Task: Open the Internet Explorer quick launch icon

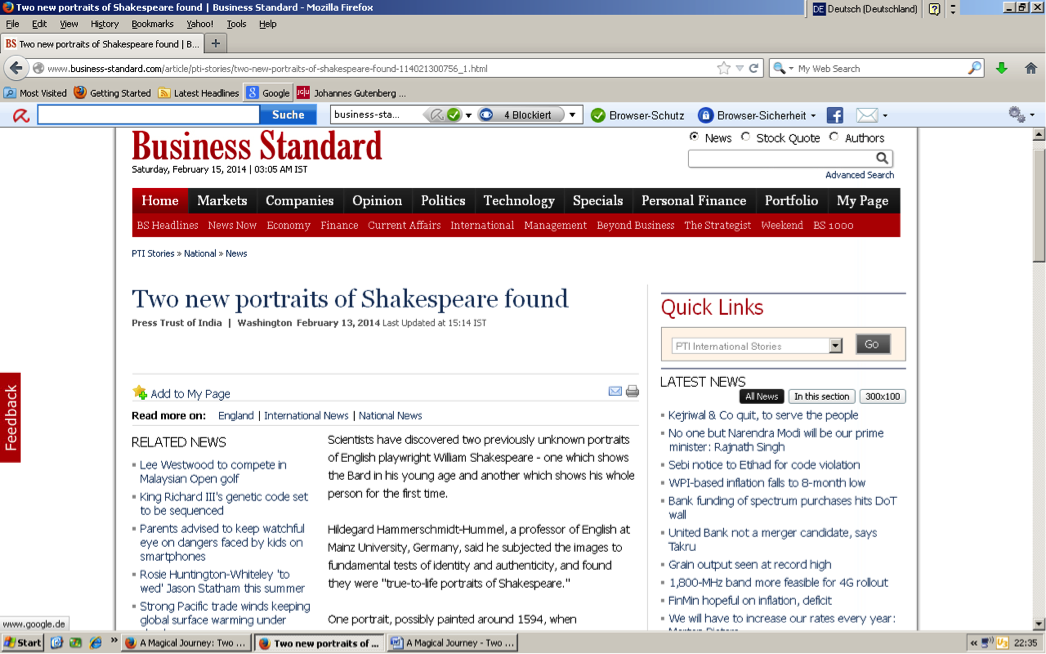Action: tap(96, 643)
